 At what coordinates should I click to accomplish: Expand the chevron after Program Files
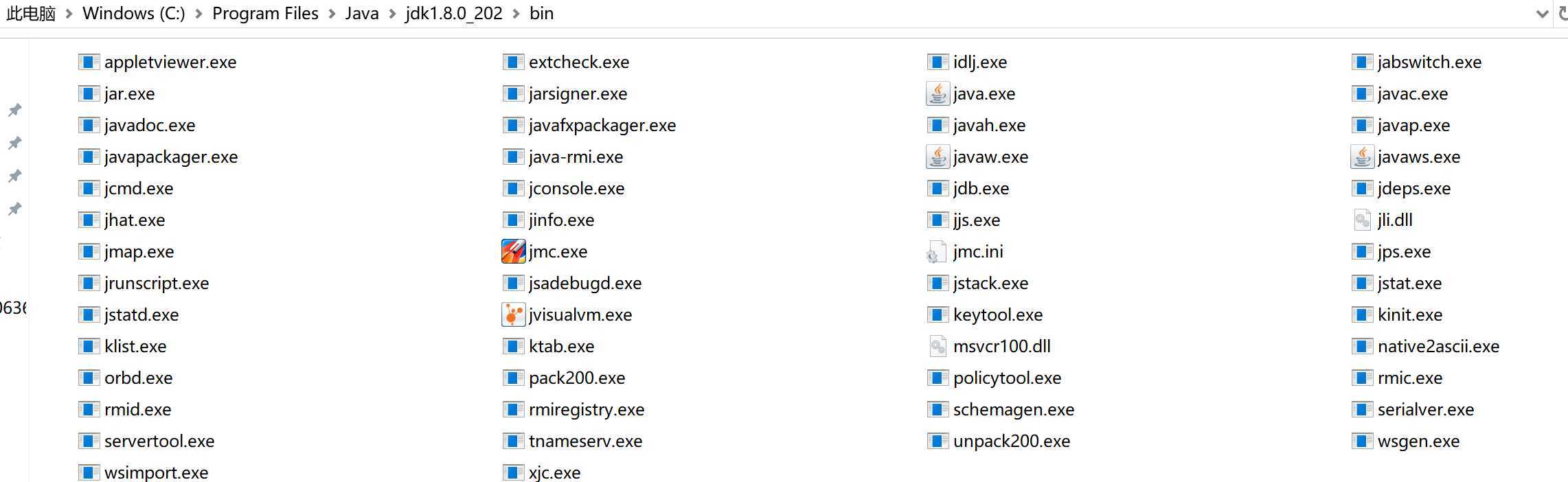332,14
